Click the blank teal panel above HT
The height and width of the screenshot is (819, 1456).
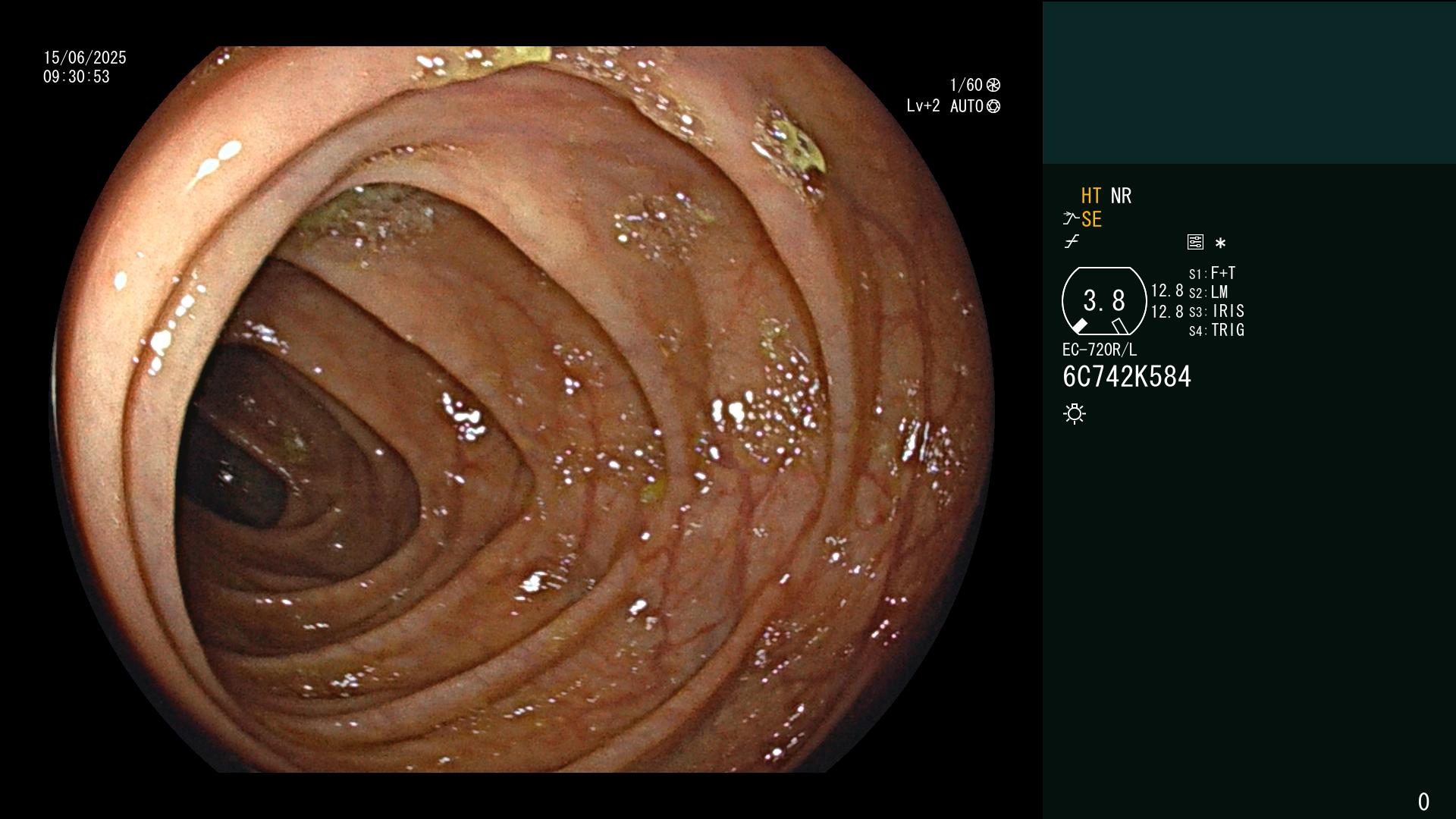point(1249,82)
